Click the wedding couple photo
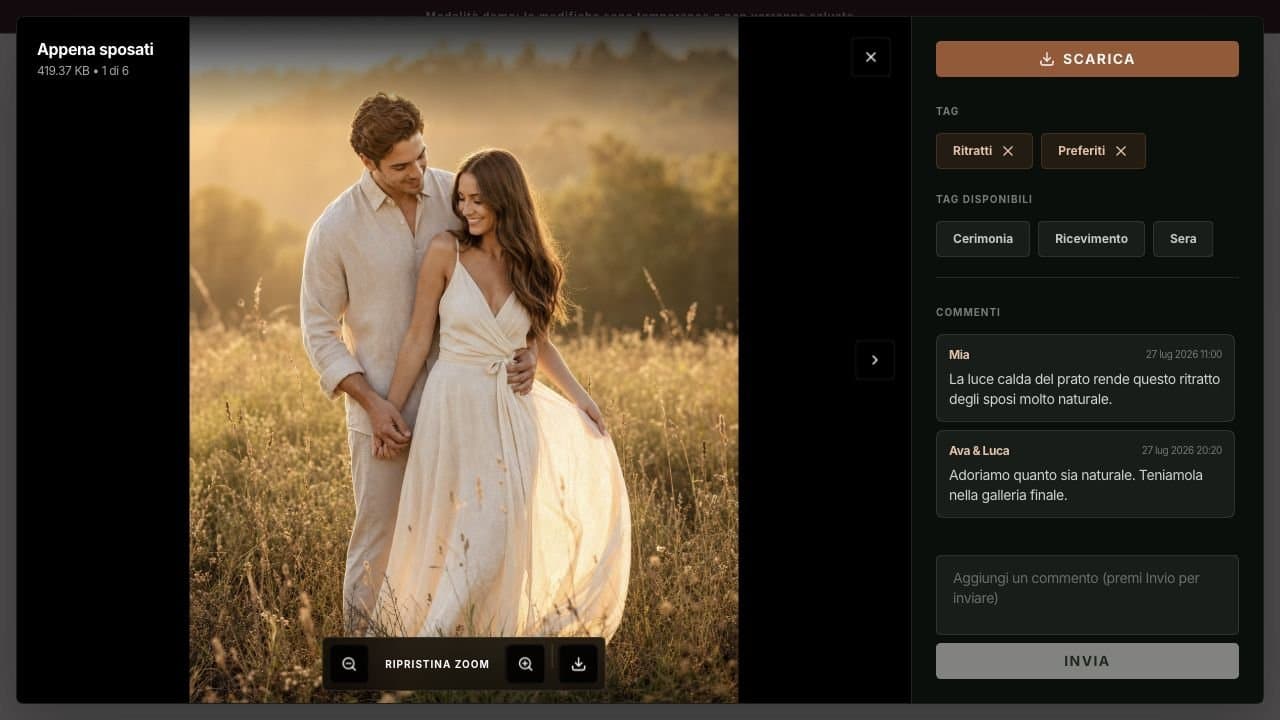This screenshot has height=720, width=1280. coord(464,360)
